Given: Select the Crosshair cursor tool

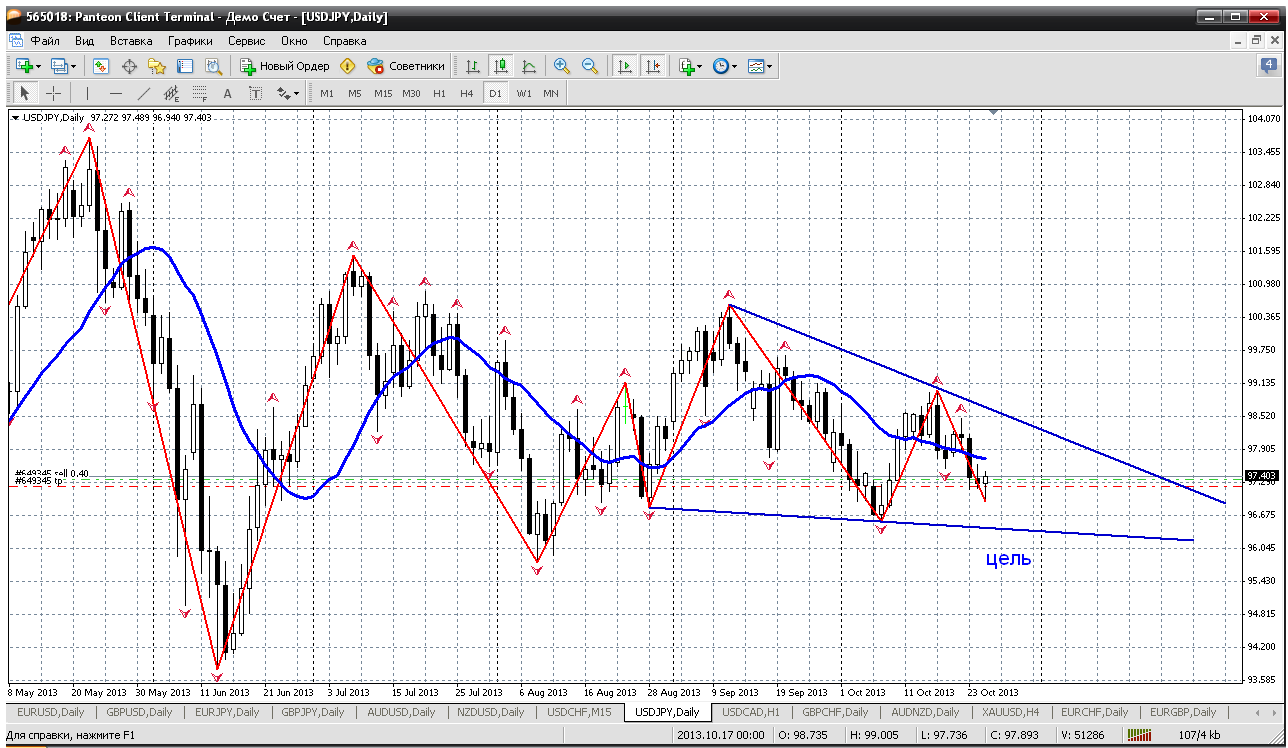Looking at the screenshot, I should click(x=54, y=93).
